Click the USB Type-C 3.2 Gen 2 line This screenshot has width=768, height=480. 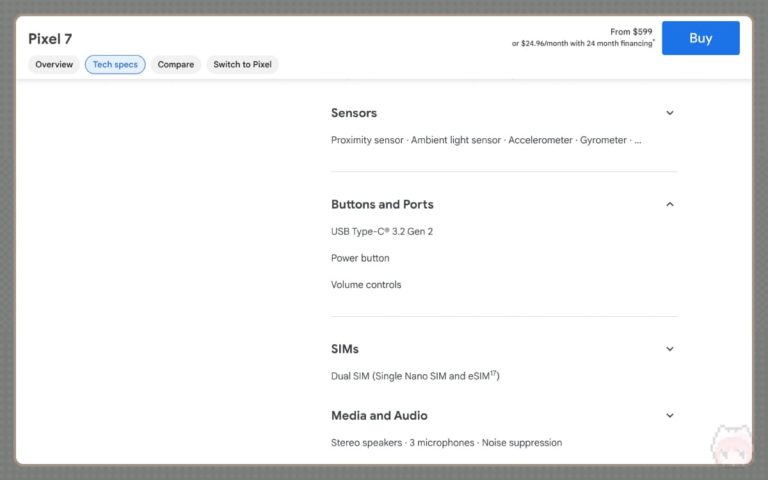tap(382, 231)
